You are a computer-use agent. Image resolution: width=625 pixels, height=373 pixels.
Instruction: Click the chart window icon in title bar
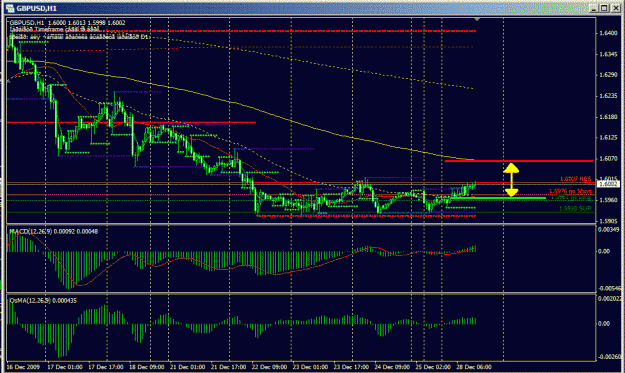point(10,8)
